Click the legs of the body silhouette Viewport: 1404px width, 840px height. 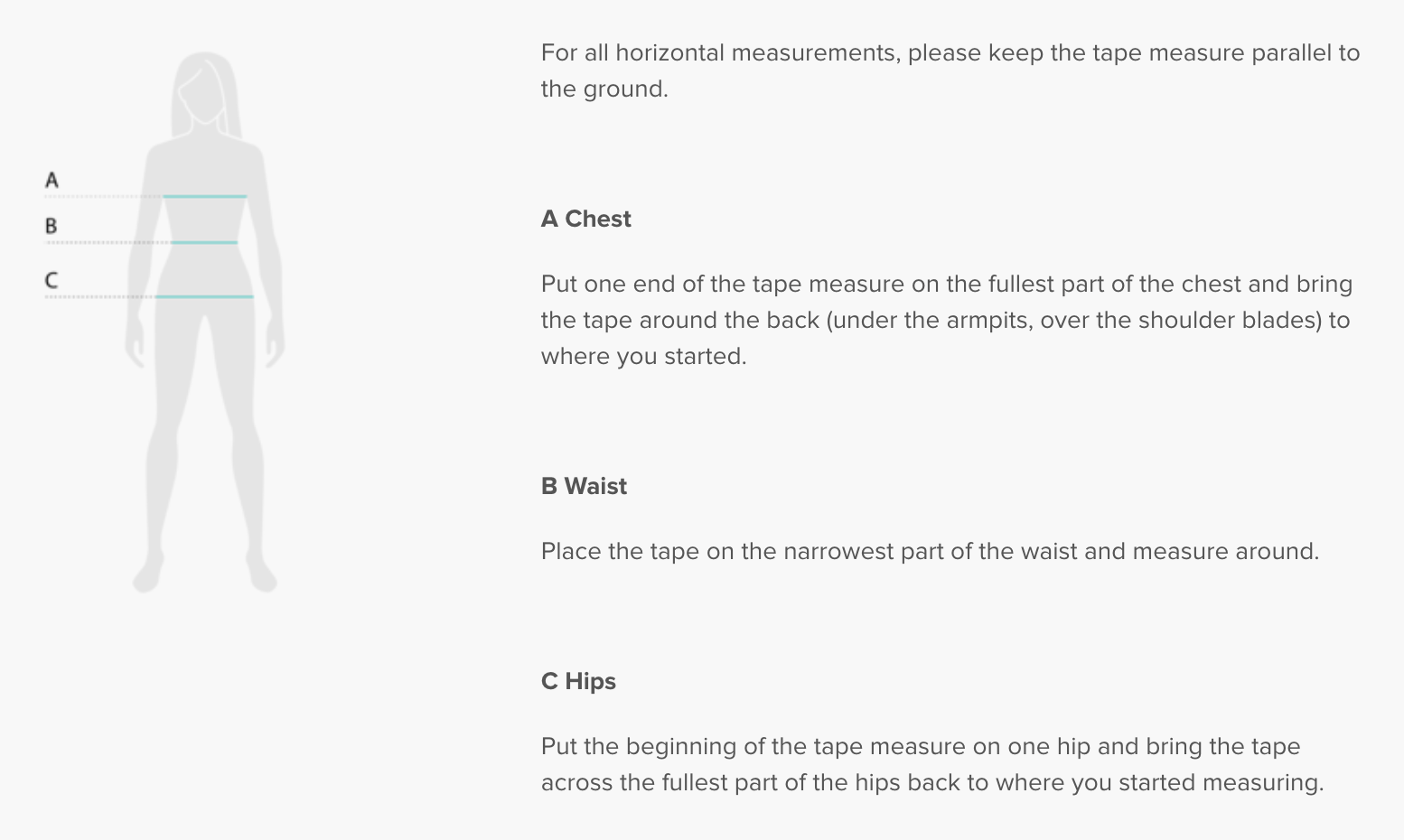[205, 434]
